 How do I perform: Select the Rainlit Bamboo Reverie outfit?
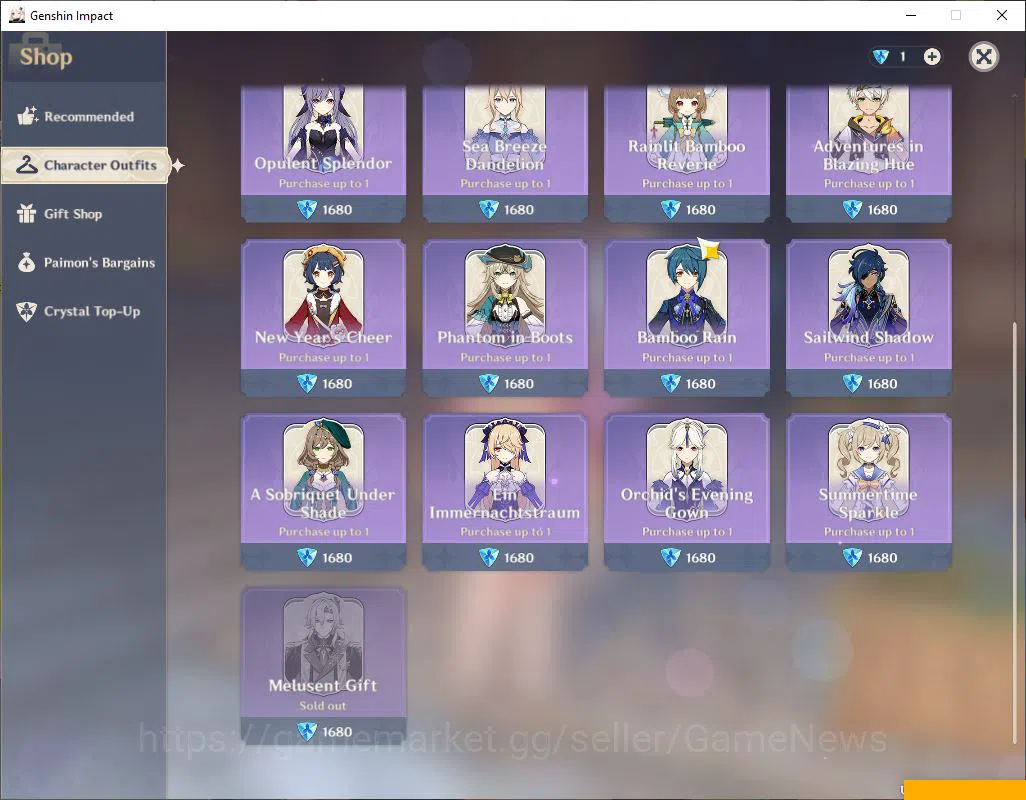point(686,153)
